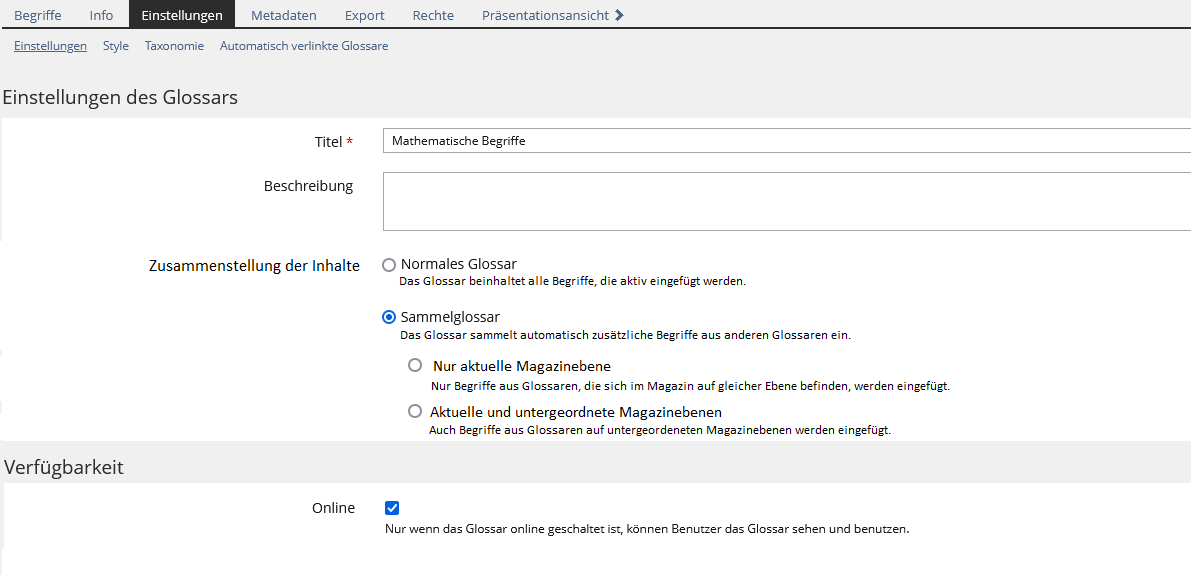Click into the Titel input field
This screenshot has height=575, width=1191.
[786, 141]
